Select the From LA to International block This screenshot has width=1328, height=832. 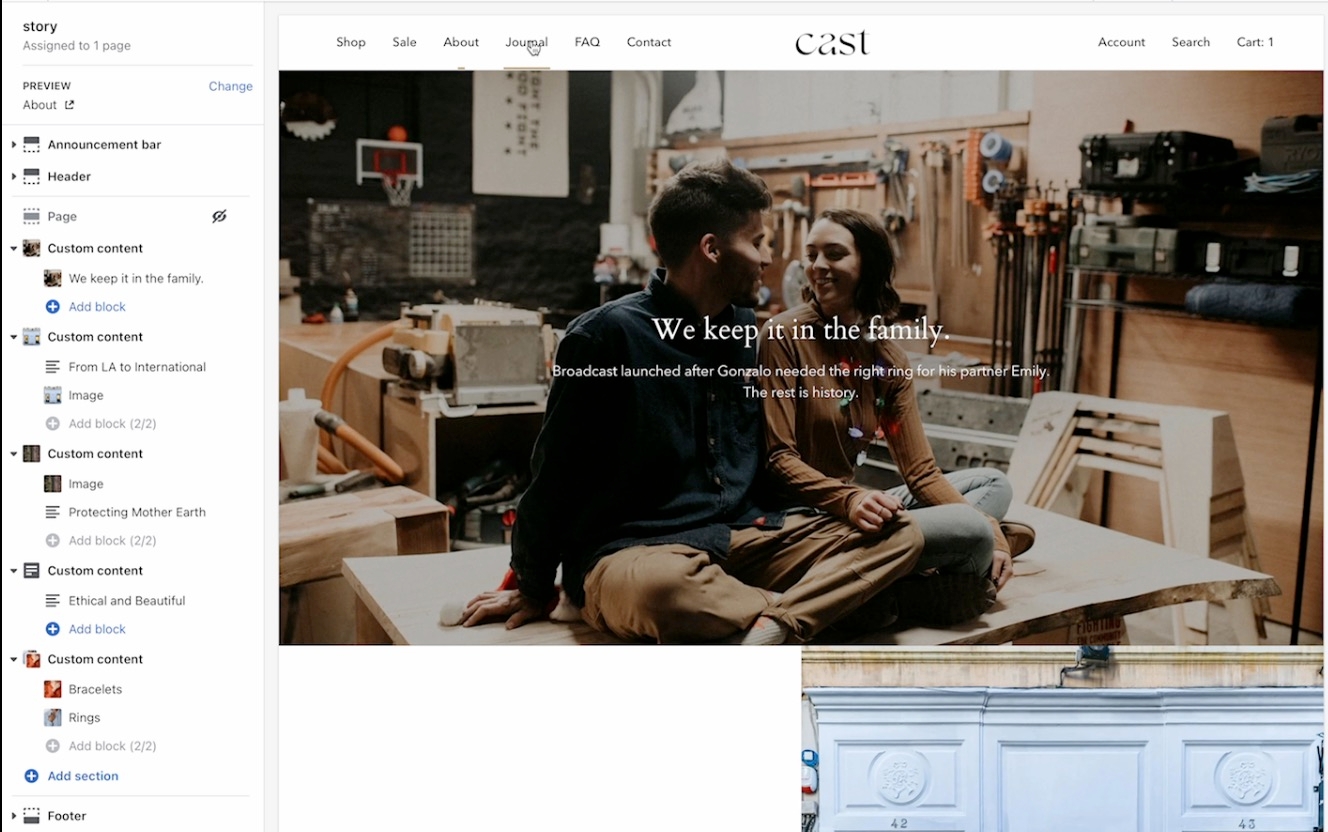(137, 367)
